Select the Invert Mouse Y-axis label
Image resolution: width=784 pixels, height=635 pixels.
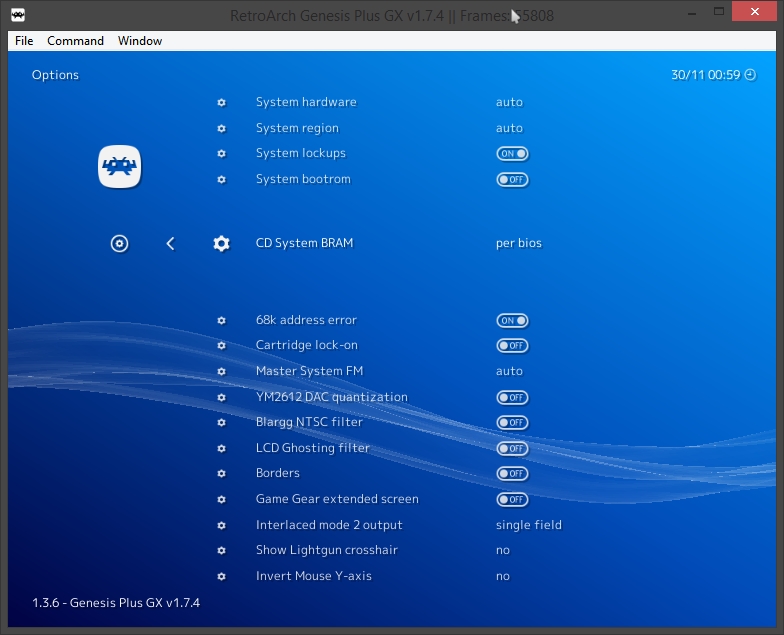(314, 576)
